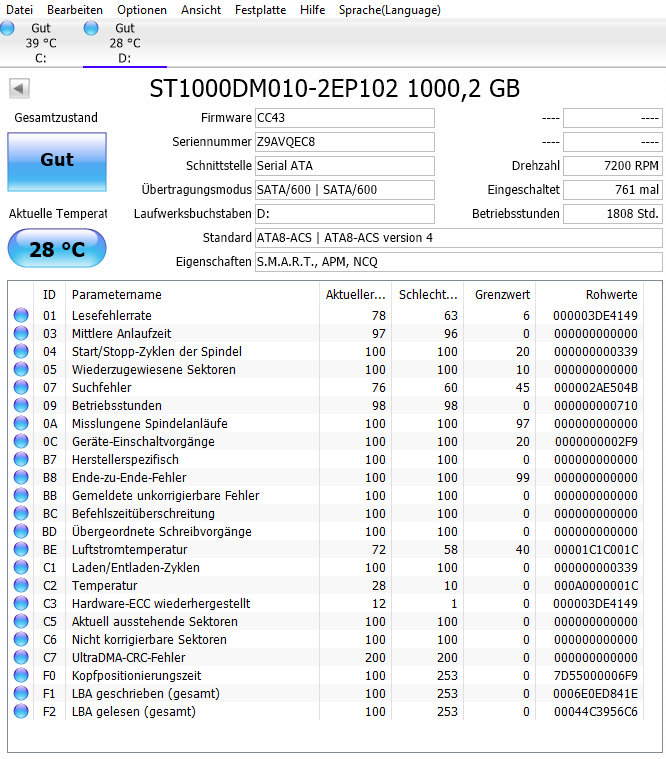Viewport: 666px width, 759px height.
Task: Click the 28 °C temperature button
Action: point(57,249)
